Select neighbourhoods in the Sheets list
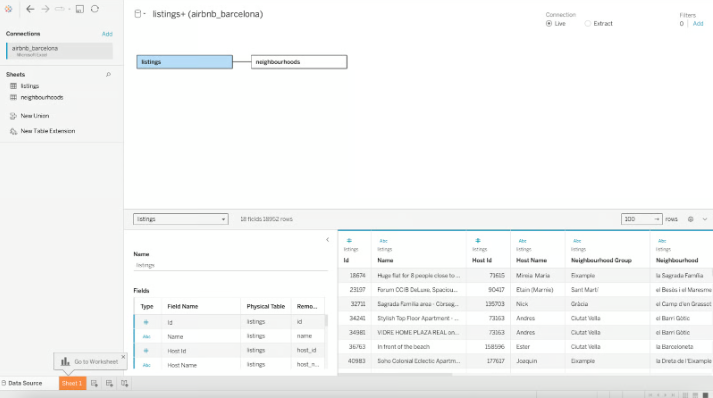This screenshot has width=713, height=398. (42, 97)
